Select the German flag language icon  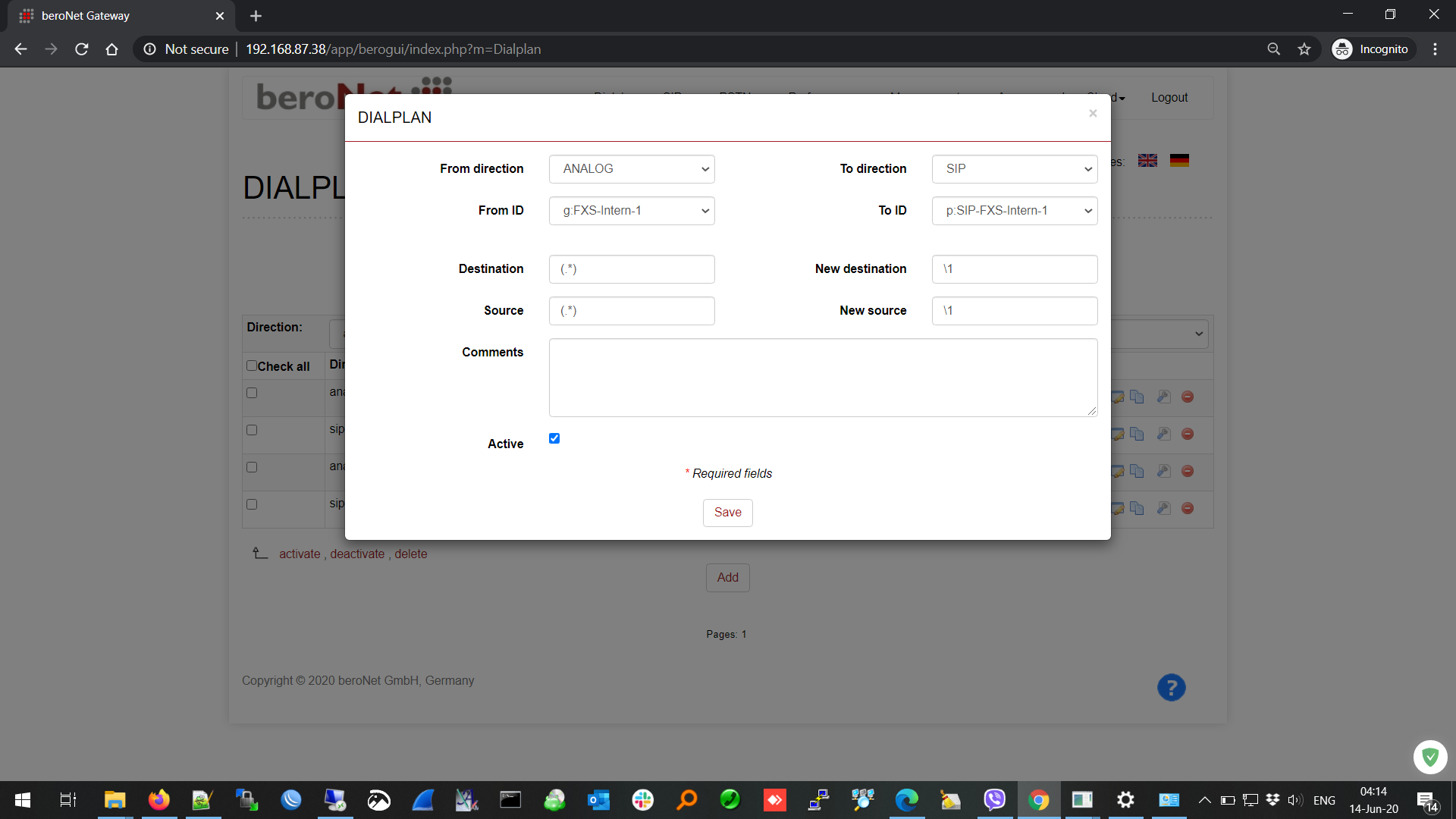[1179, 161]
